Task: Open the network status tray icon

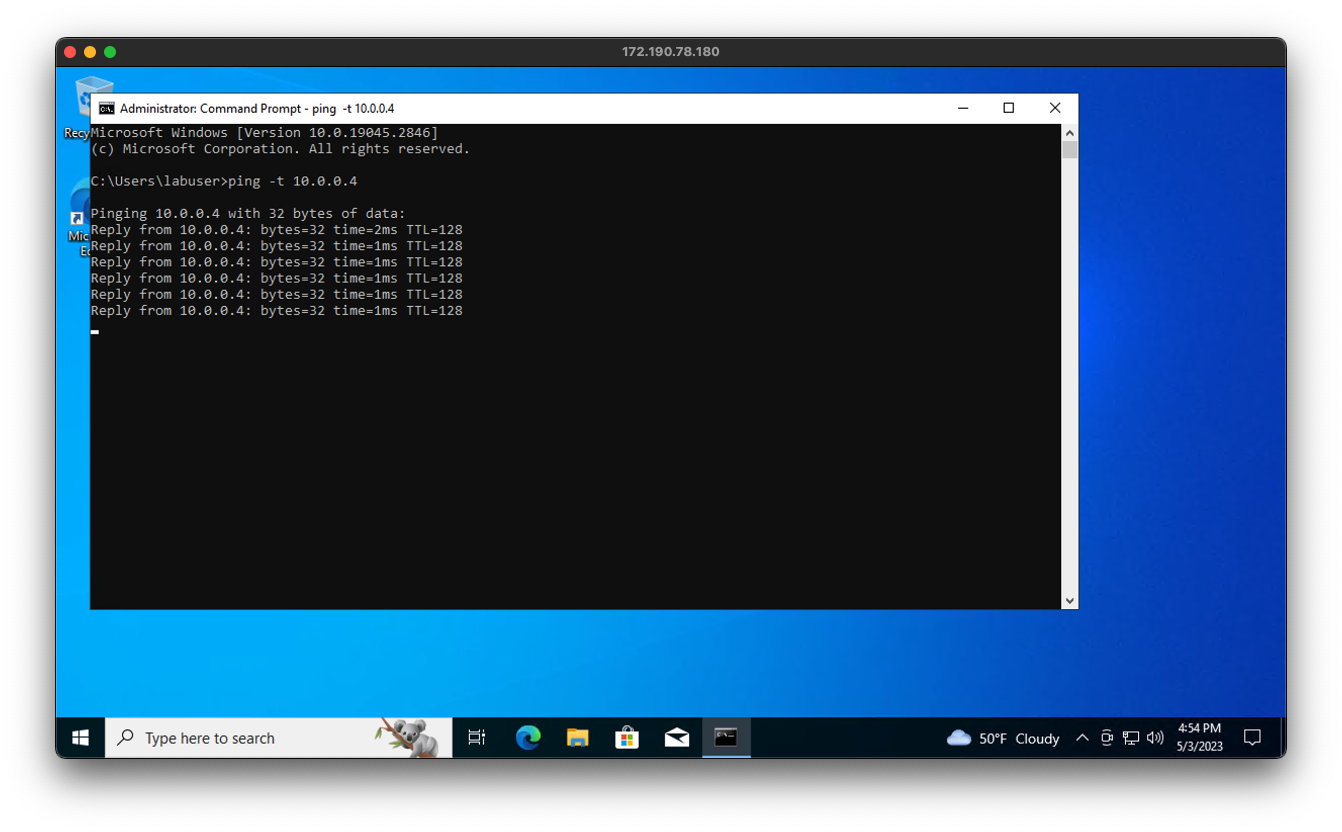Action: [1131, 737]
